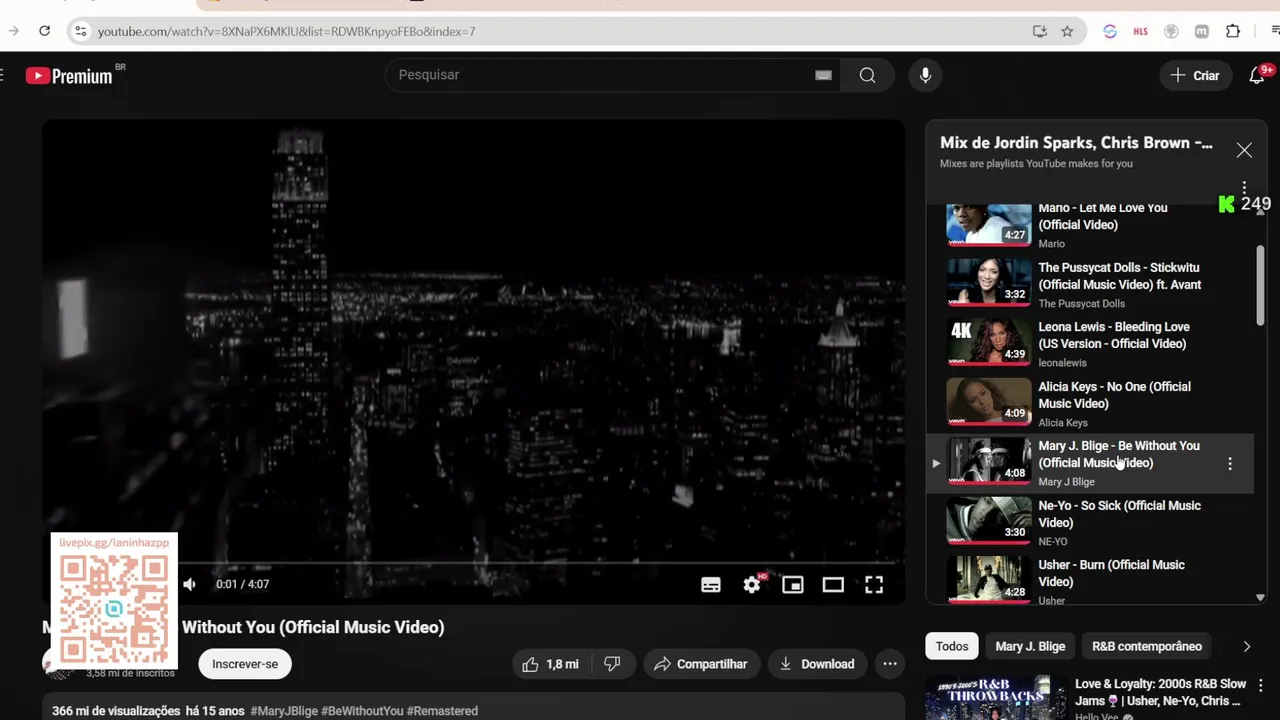The width and height of the screenshot is (1280, 720).
Task: Play Mario - Let Me Love You
Action: [x=1090, y=225]
